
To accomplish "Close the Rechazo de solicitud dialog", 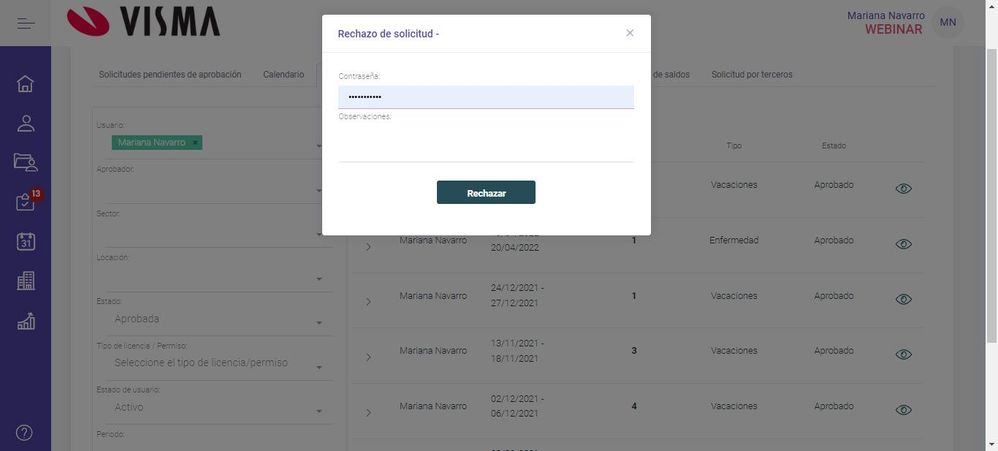I will (x=629, y=32).
